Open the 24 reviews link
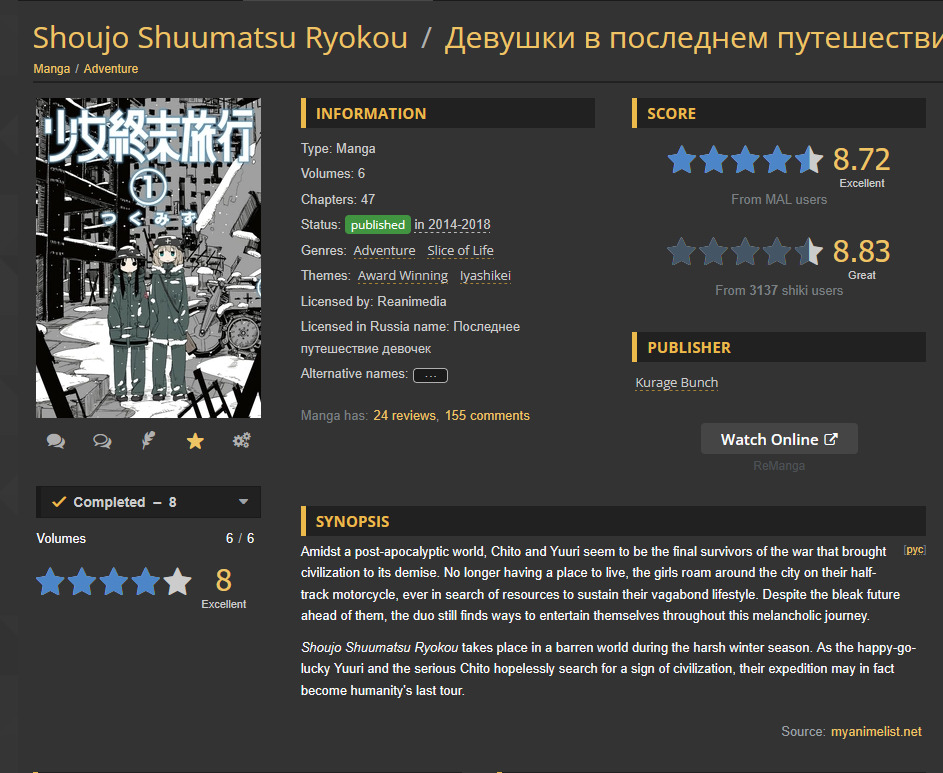Image resolution: width=943 pixels, height=773 pixels. 404,416
